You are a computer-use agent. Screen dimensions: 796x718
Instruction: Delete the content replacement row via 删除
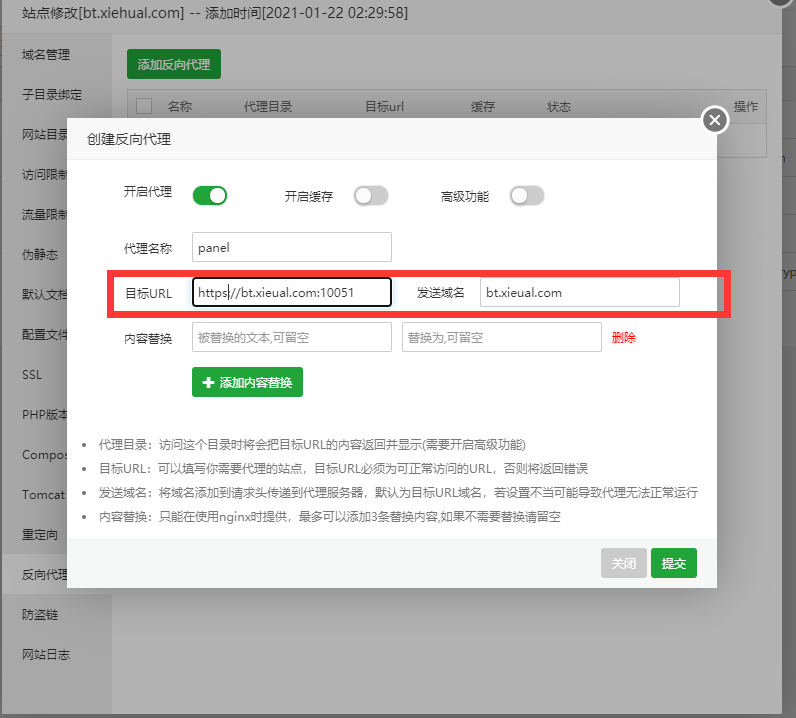[x=624, y=338]
